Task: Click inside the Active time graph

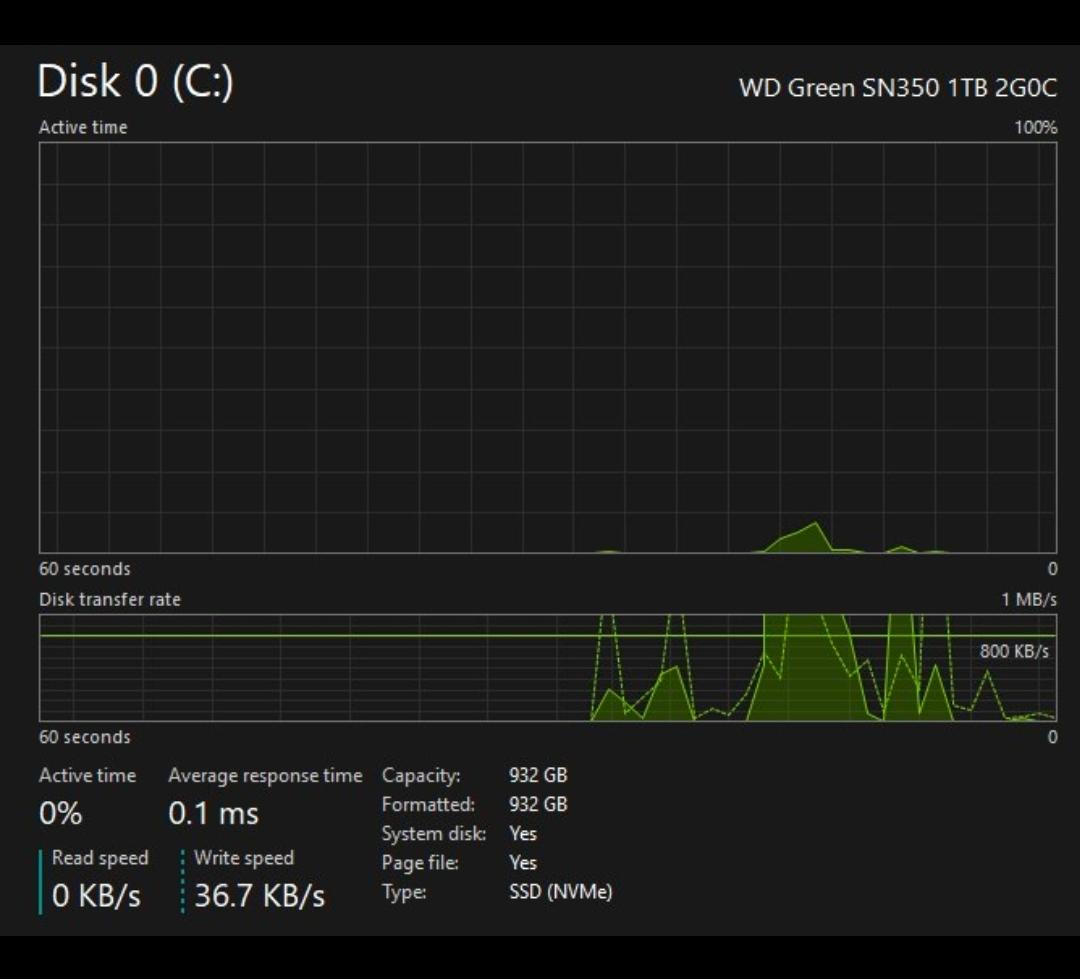Action: [x=548, y=347]
